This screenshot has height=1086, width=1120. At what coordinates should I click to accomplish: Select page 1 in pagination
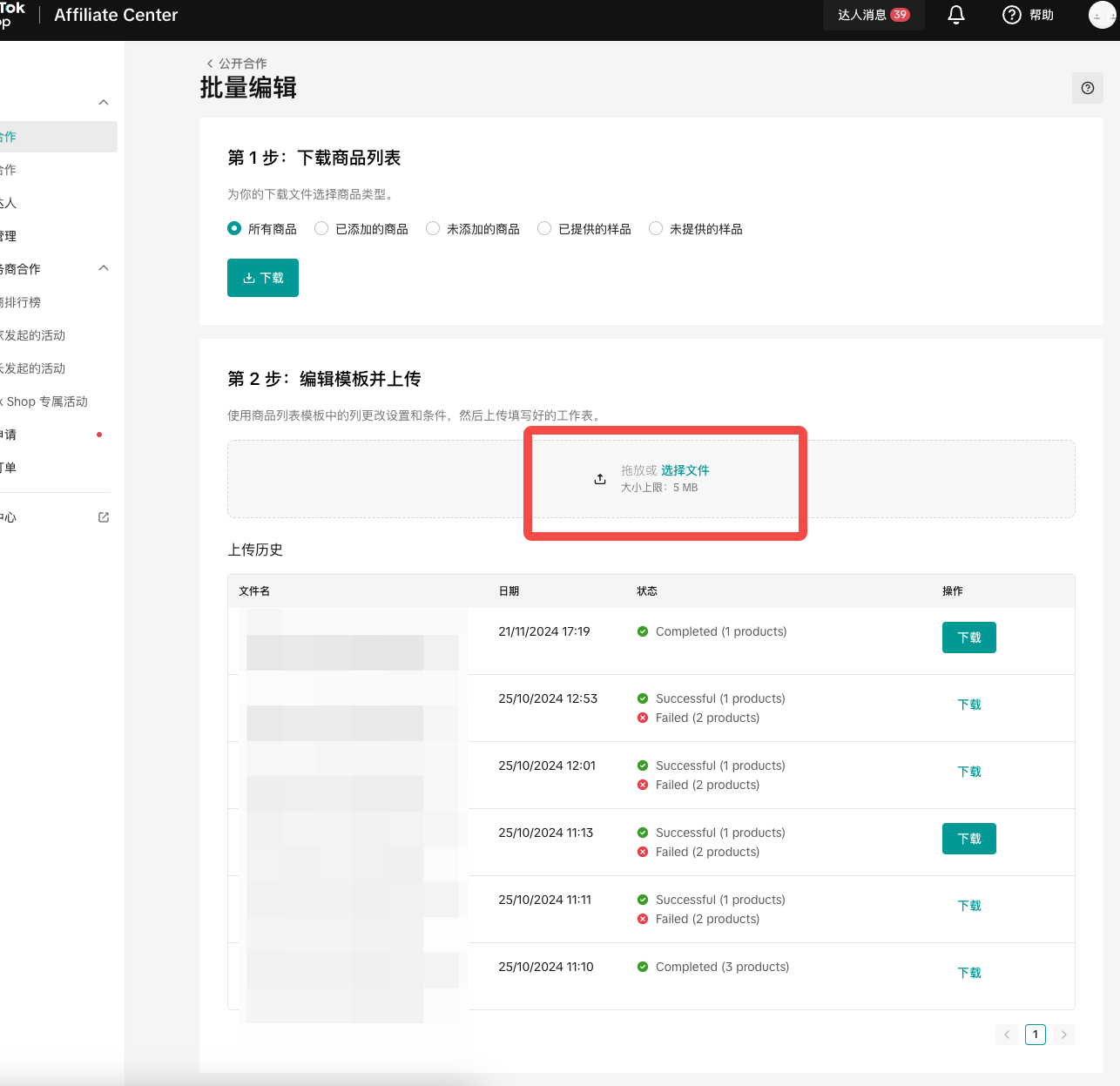[x=1035, y=1035]
